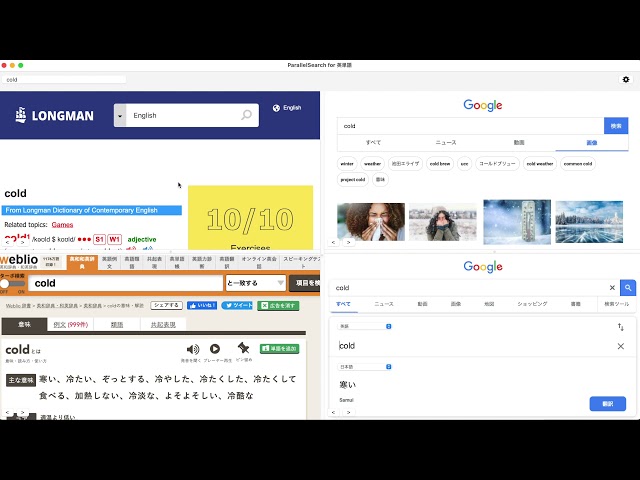Click the Twitter ツイート button on Weblio
640x480 pixels.
point(237,305)
